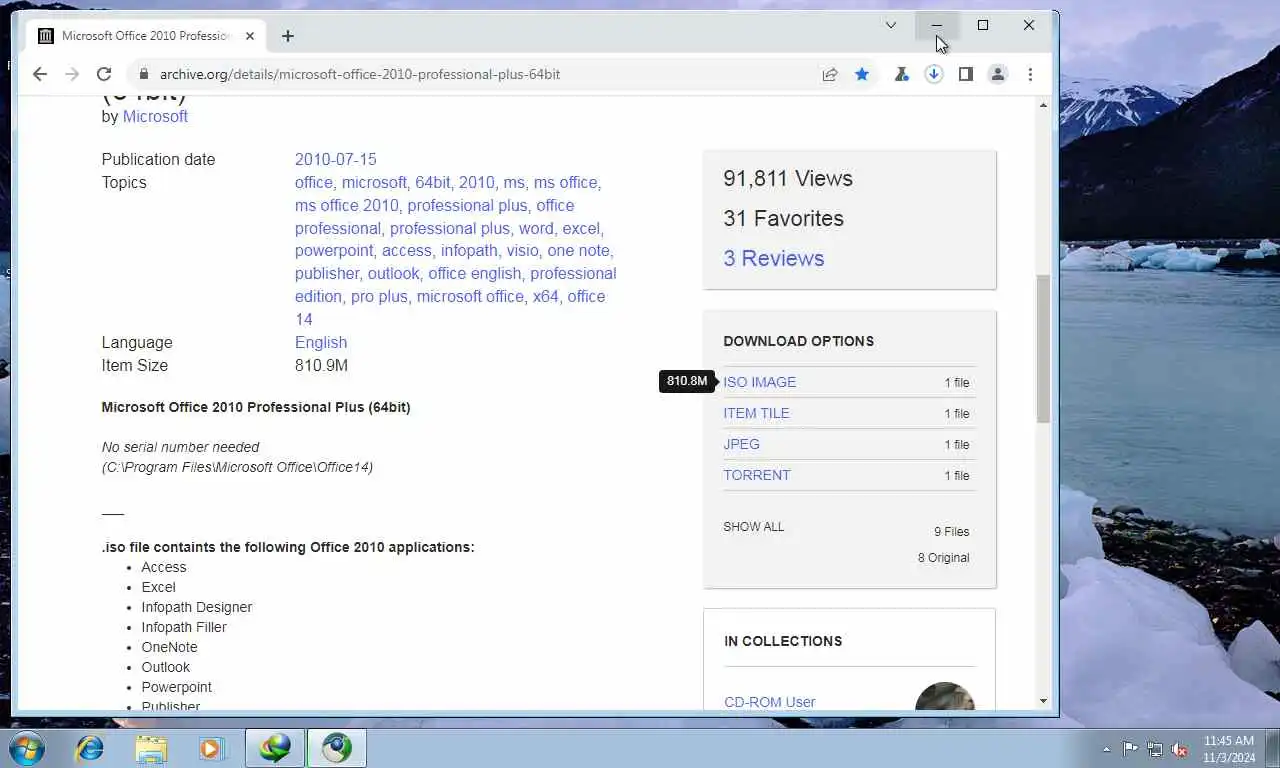Open the Chrome labs flask icon
The width and height of the screenshot is (1280, 768).
click(x=902, y=74)
